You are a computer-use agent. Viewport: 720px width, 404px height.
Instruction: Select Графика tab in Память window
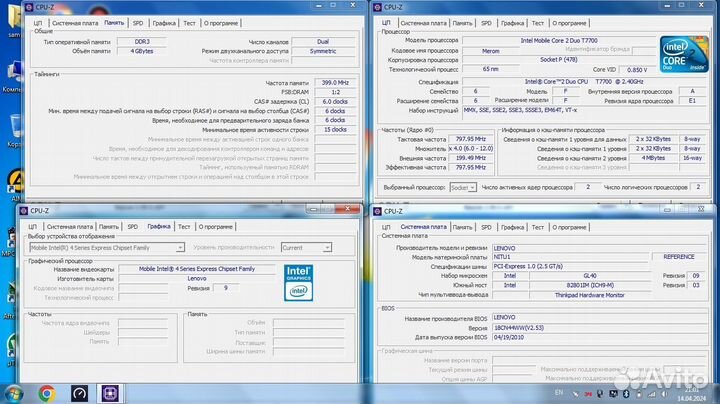164,23
